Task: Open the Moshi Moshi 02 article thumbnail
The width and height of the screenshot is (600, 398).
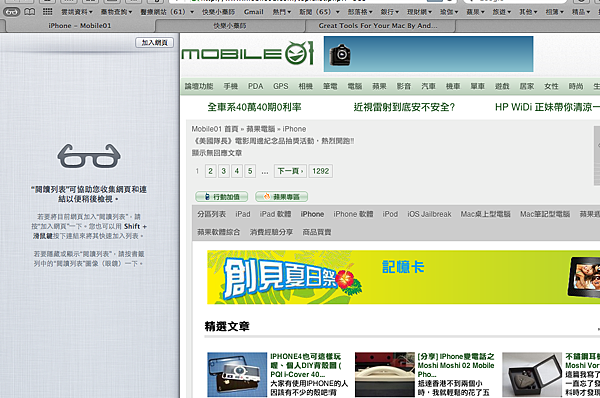Action: [x=385, y=375]
